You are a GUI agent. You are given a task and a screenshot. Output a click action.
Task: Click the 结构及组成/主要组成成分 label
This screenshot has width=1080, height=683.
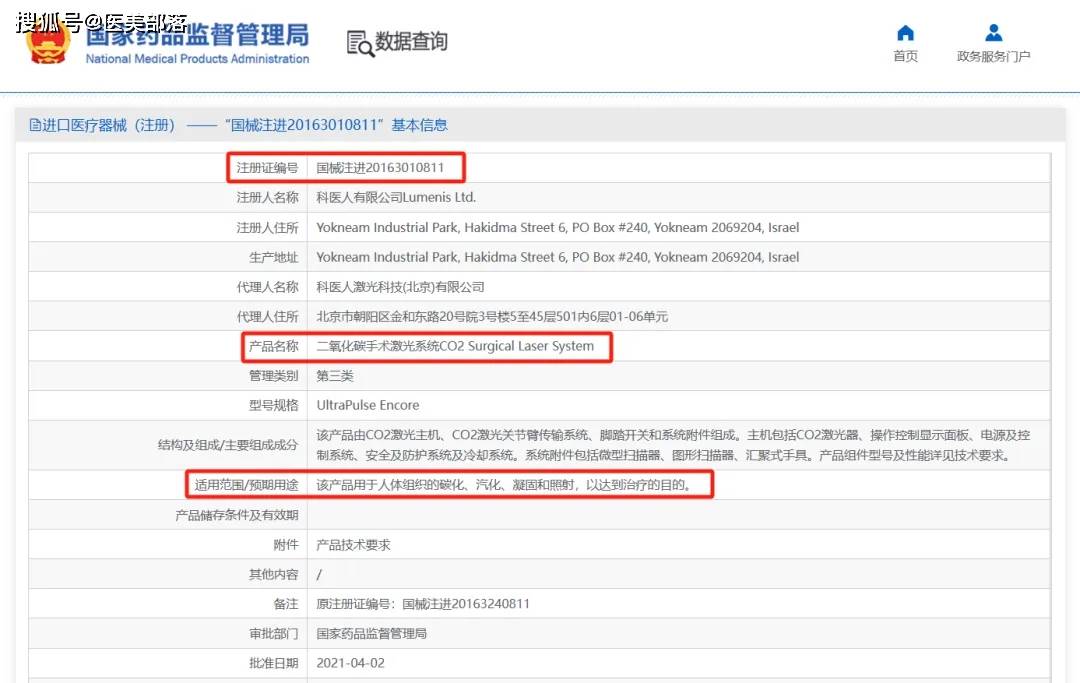click(x=228, y=445)
